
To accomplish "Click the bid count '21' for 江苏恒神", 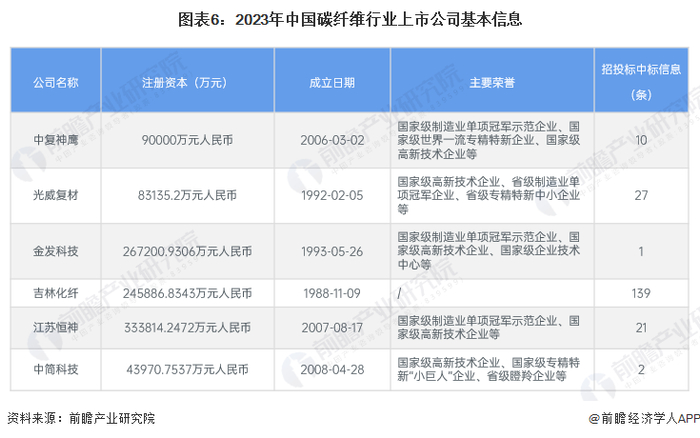I will point(641,328).
